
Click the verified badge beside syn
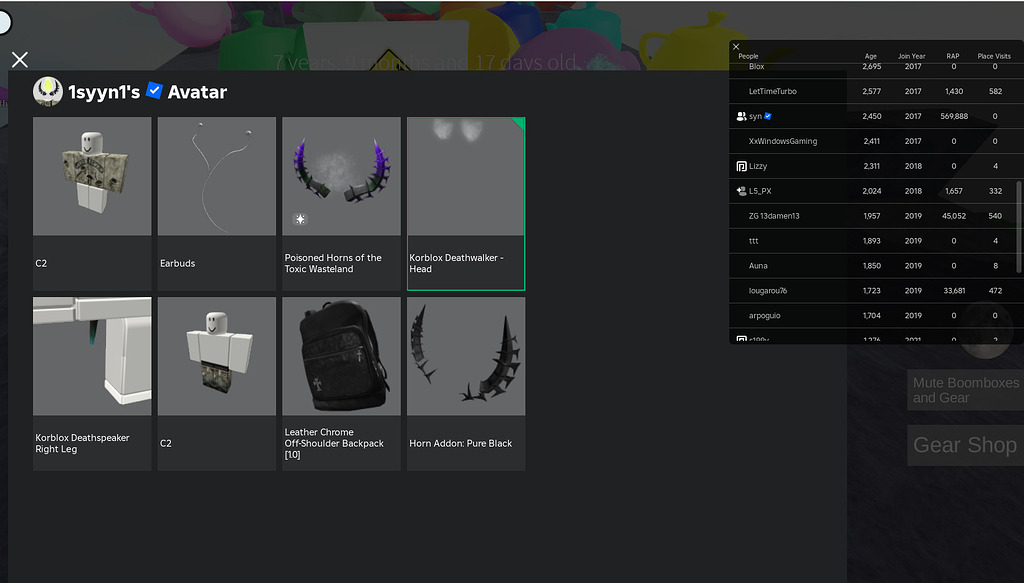[x=768, y=116]
